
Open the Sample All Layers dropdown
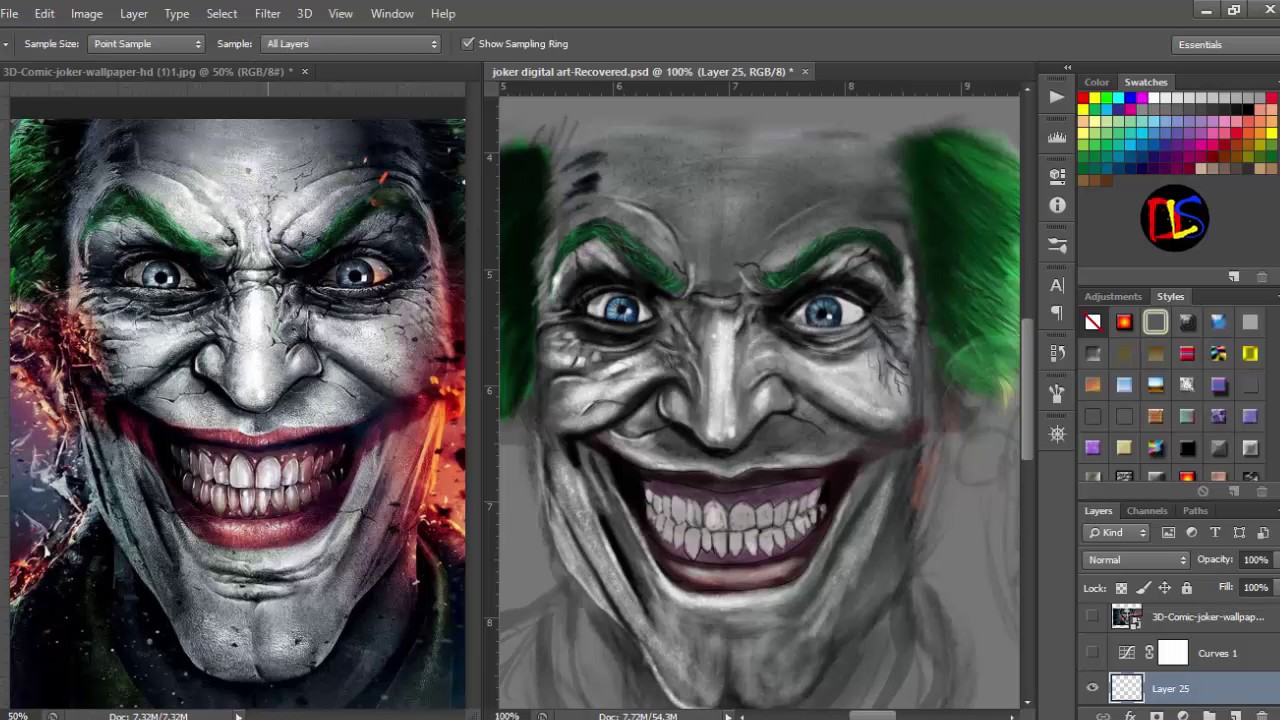pyautogui.click(x=351, y=44)
